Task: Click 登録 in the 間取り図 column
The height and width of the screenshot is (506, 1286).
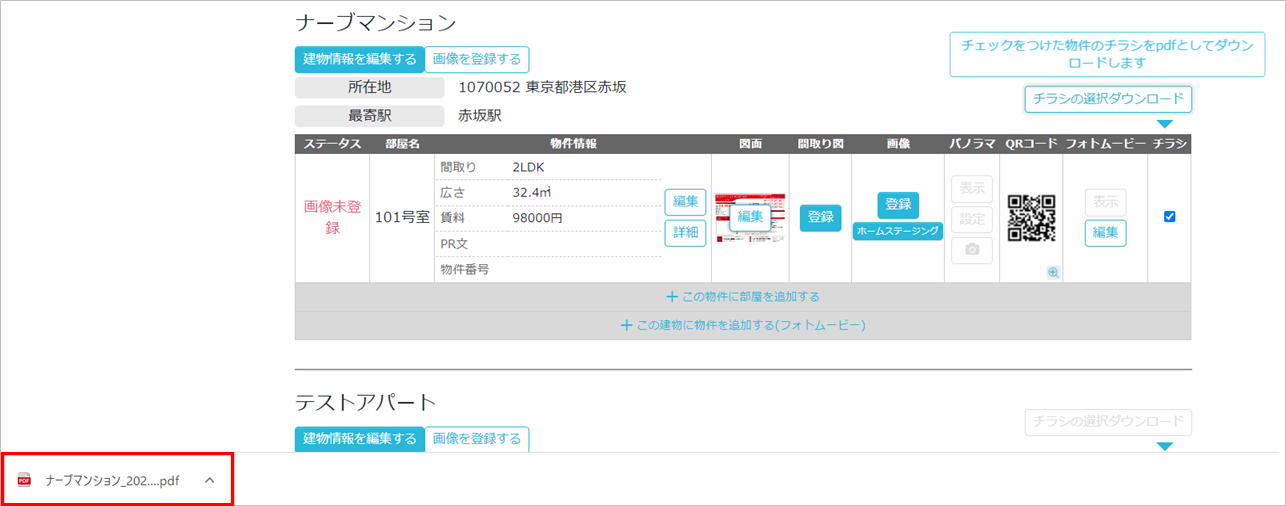Action: pyautogui.click(x=820, y=217)
